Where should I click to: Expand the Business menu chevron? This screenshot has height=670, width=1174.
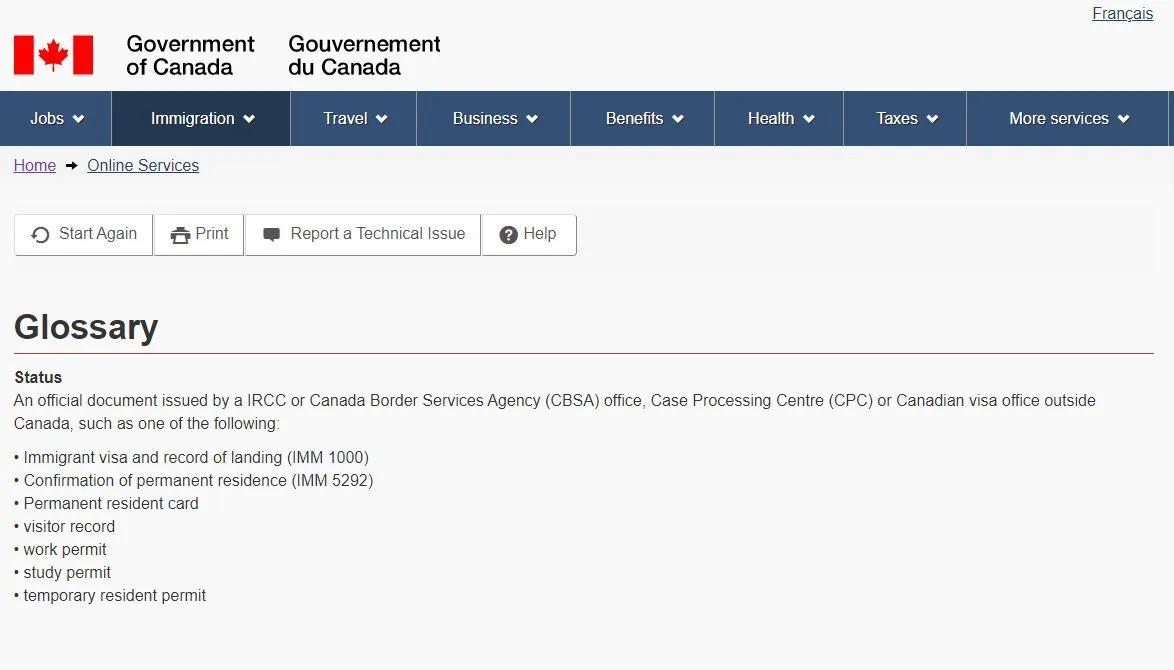[x=532, y=119]
